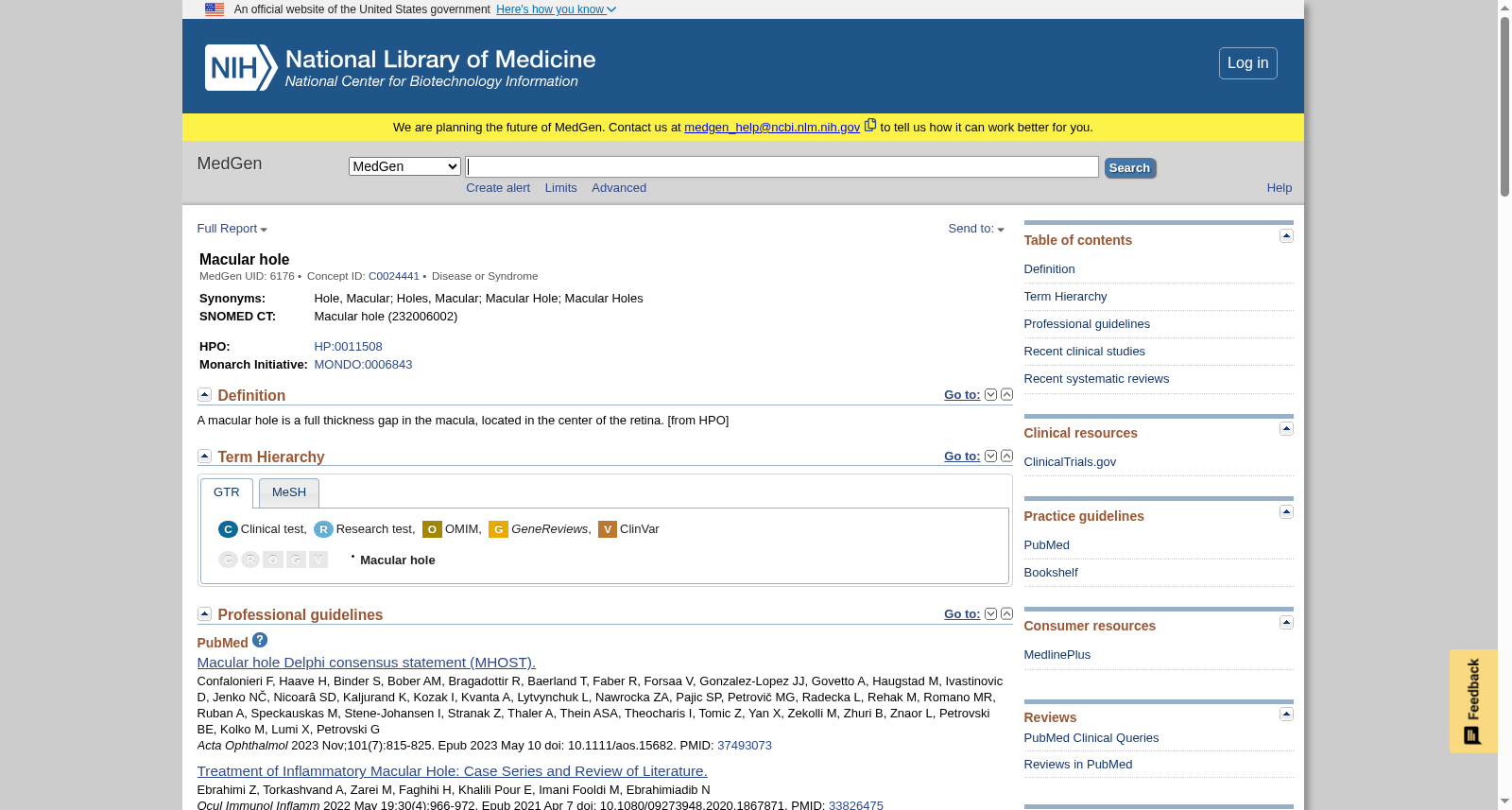Viewport: 1512px width, 810px height.
Task: Collapse the Table of contents panel
Action: pyautogui.click(x=1286, y=235)
